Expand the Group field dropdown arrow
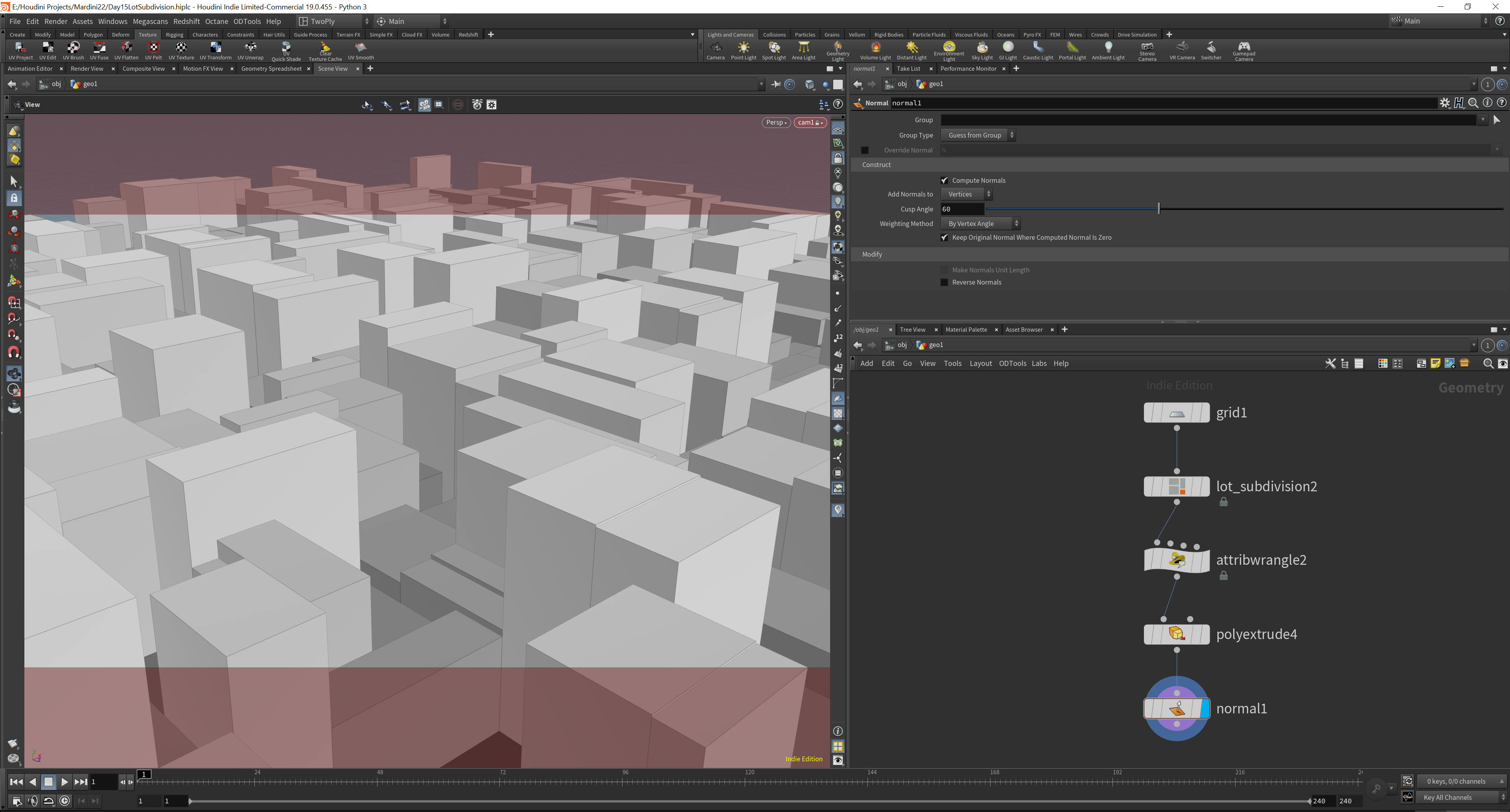The image size is (1510, 812). (x=1482, y=120)
